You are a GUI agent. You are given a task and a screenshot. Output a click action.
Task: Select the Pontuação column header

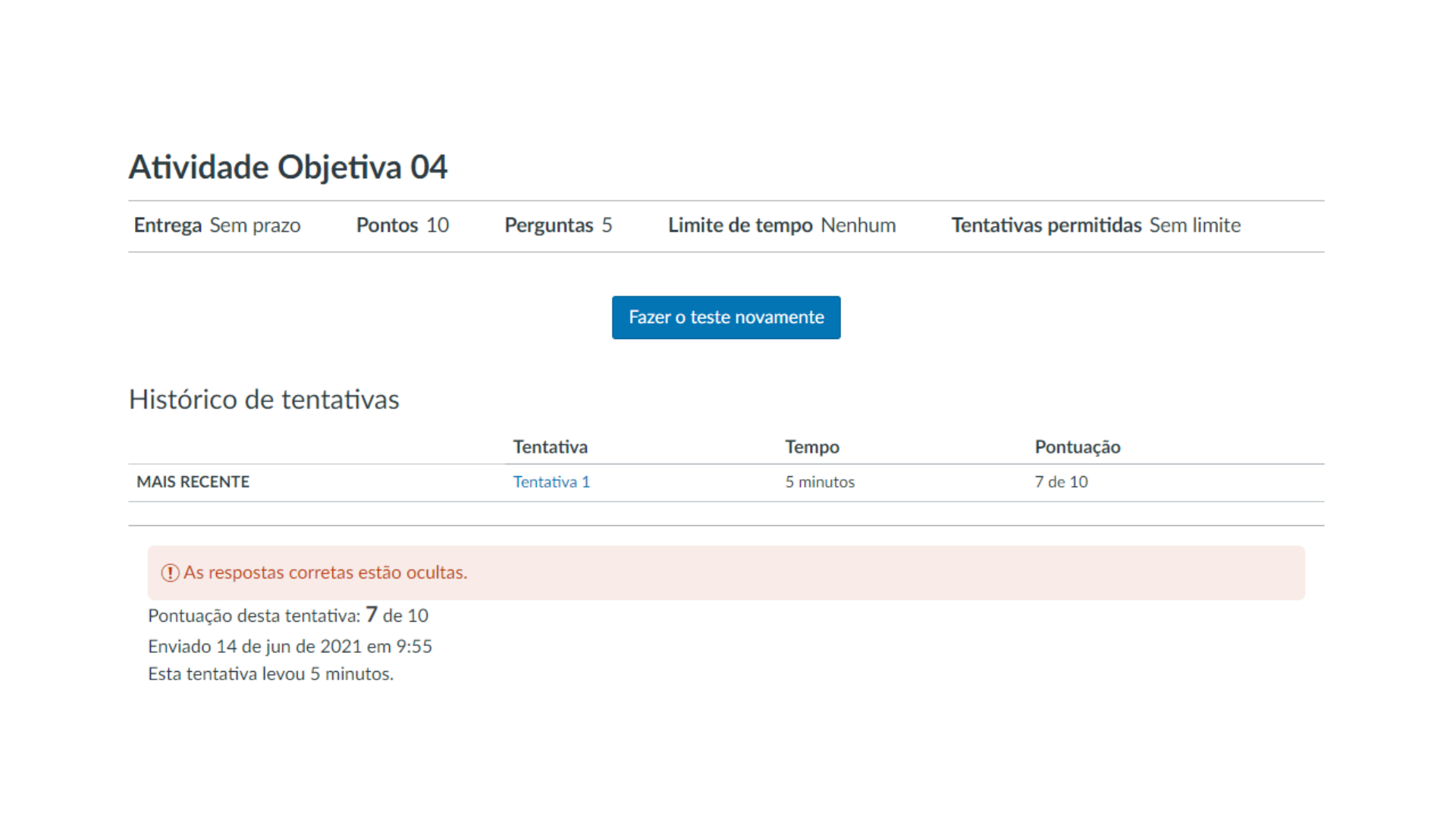[x=1077, y=447]
